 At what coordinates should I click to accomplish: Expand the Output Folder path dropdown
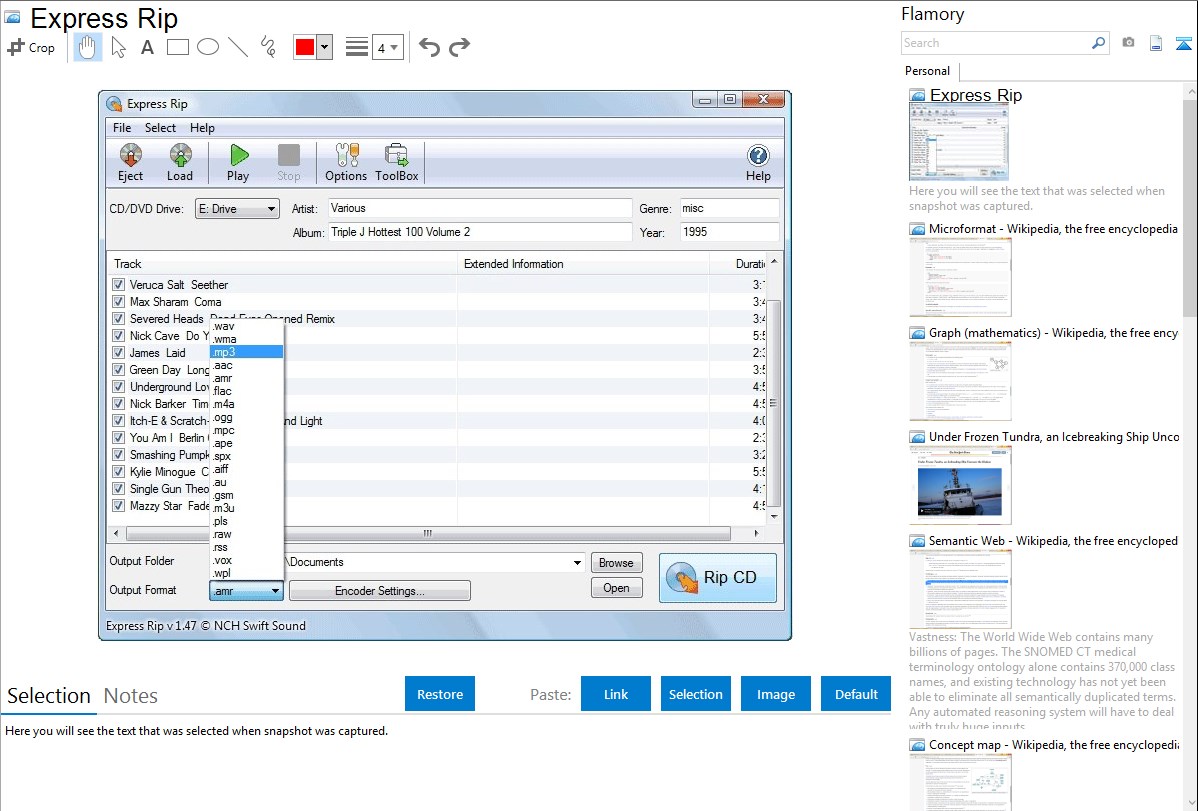577,563
